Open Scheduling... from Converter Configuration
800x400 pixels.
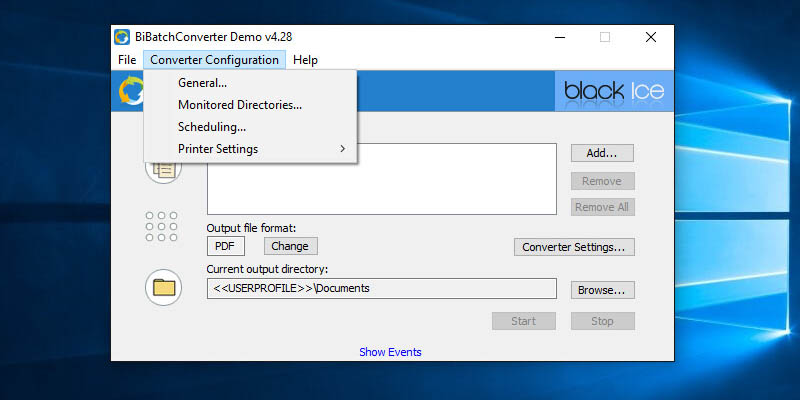(212, 127)
